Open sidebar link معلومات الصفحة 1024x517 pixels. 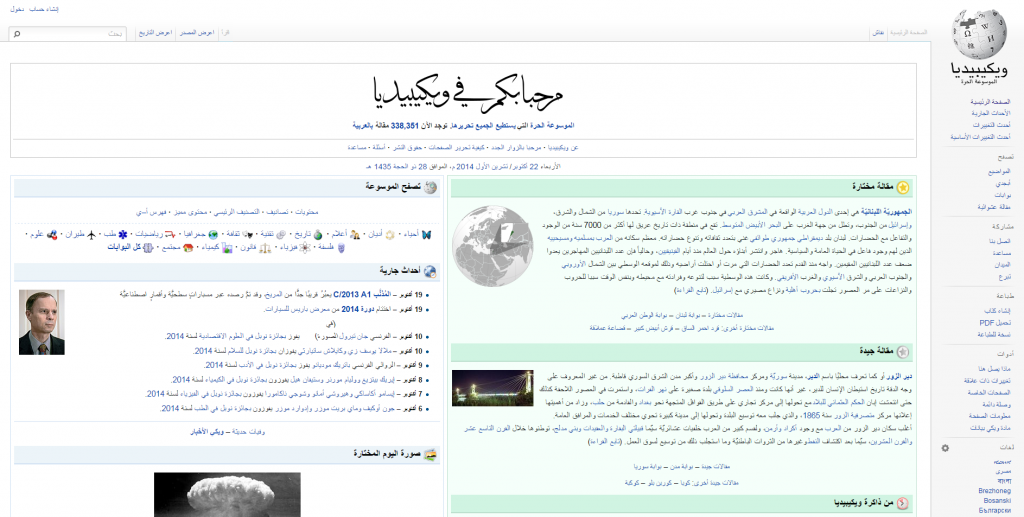pyautogui.click(x=990, y=416)
